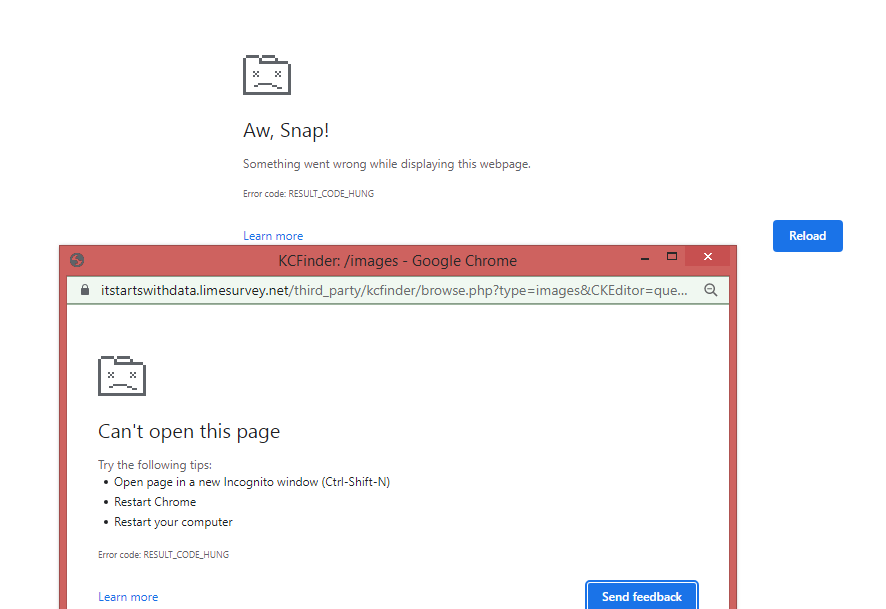
Task: Click the "Restart your computer" tip
Action: tap(173, 522)
